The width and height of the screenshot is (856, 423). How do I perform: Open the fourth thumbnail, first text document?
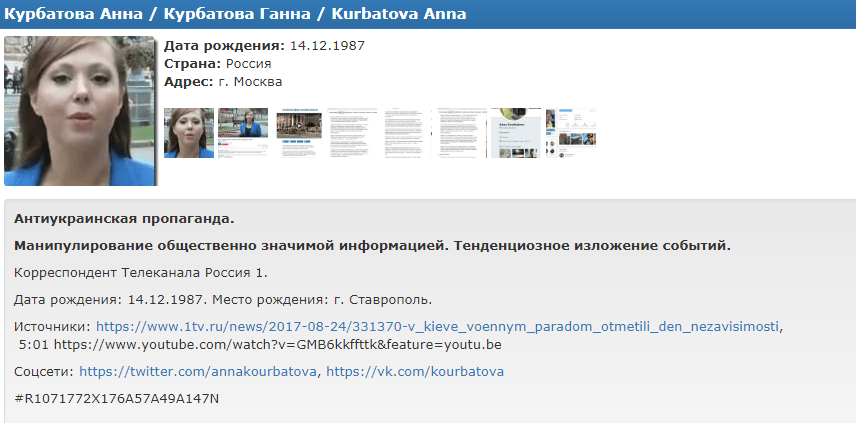point(352,131)
